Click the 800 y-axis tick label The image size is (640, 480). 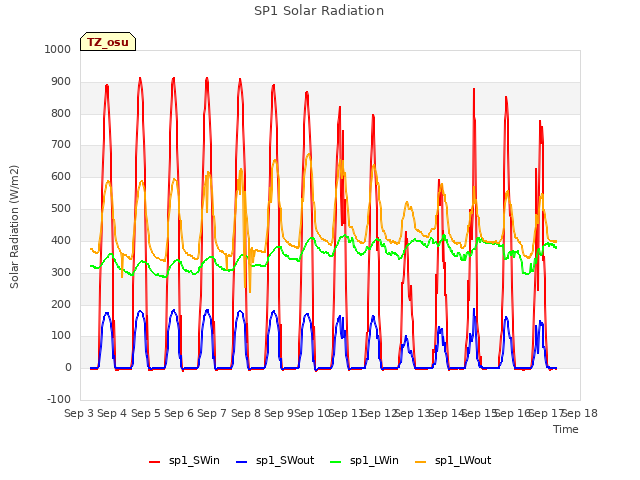coord(61,113)
